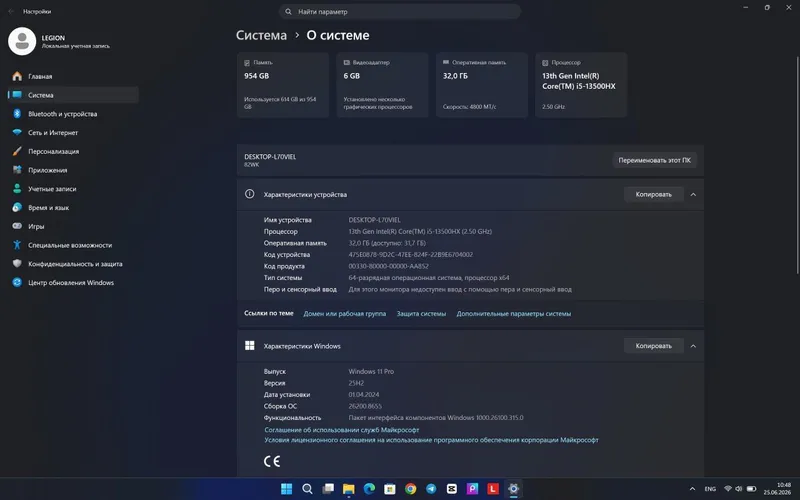Click the battery icon in system tray
800x500 pixels.
coord(751,489)
